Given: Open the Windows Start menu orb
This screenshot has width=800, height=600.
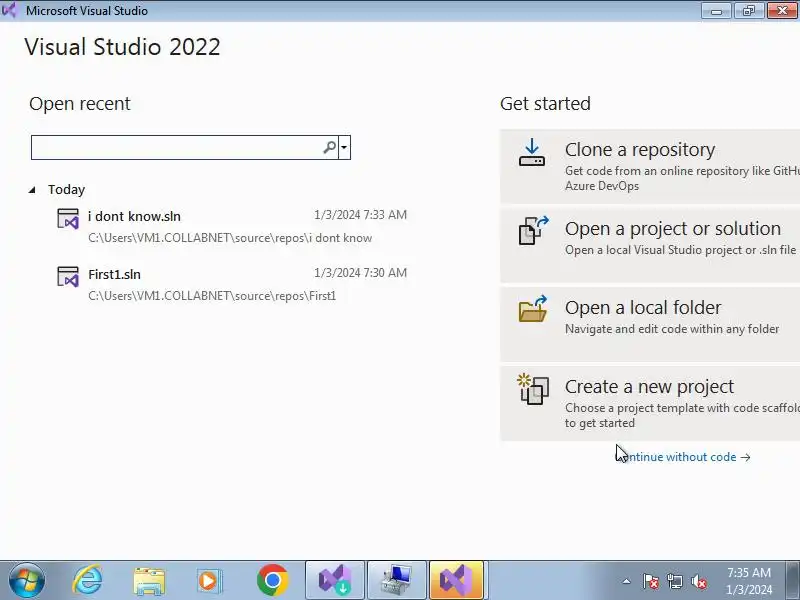Looking at the screenshot, I should pos(26,580).
